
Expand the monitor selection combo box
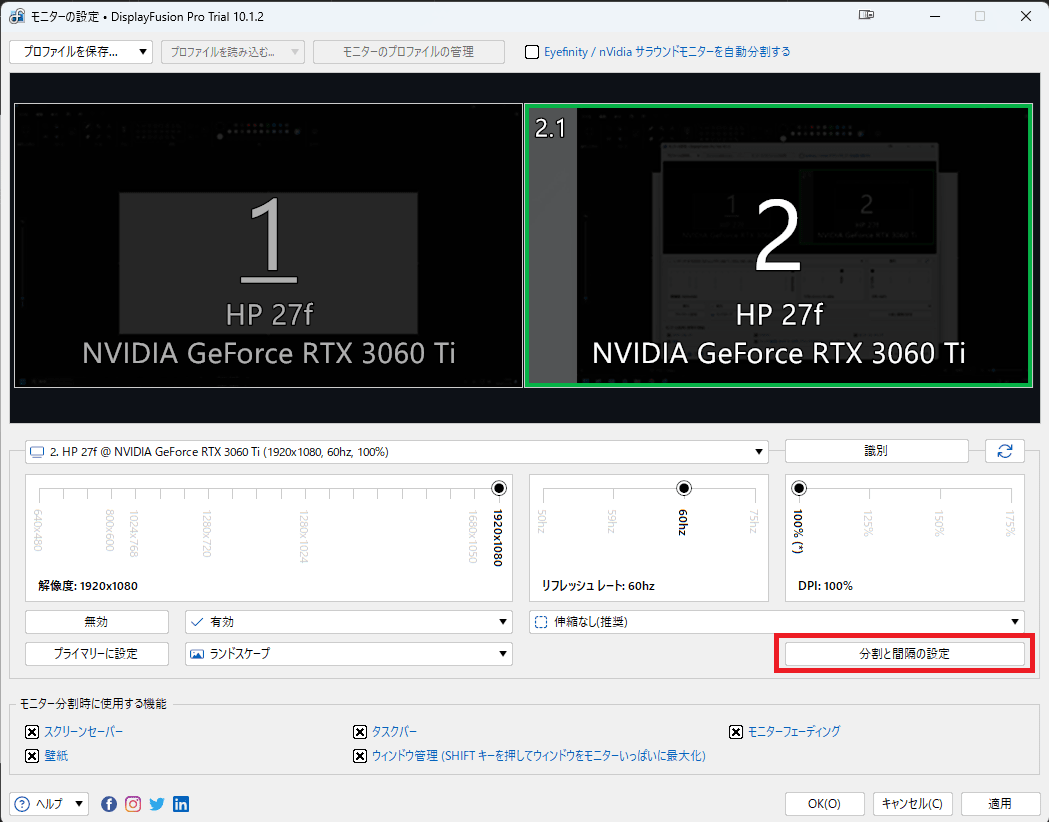click(x=397, y=451)
